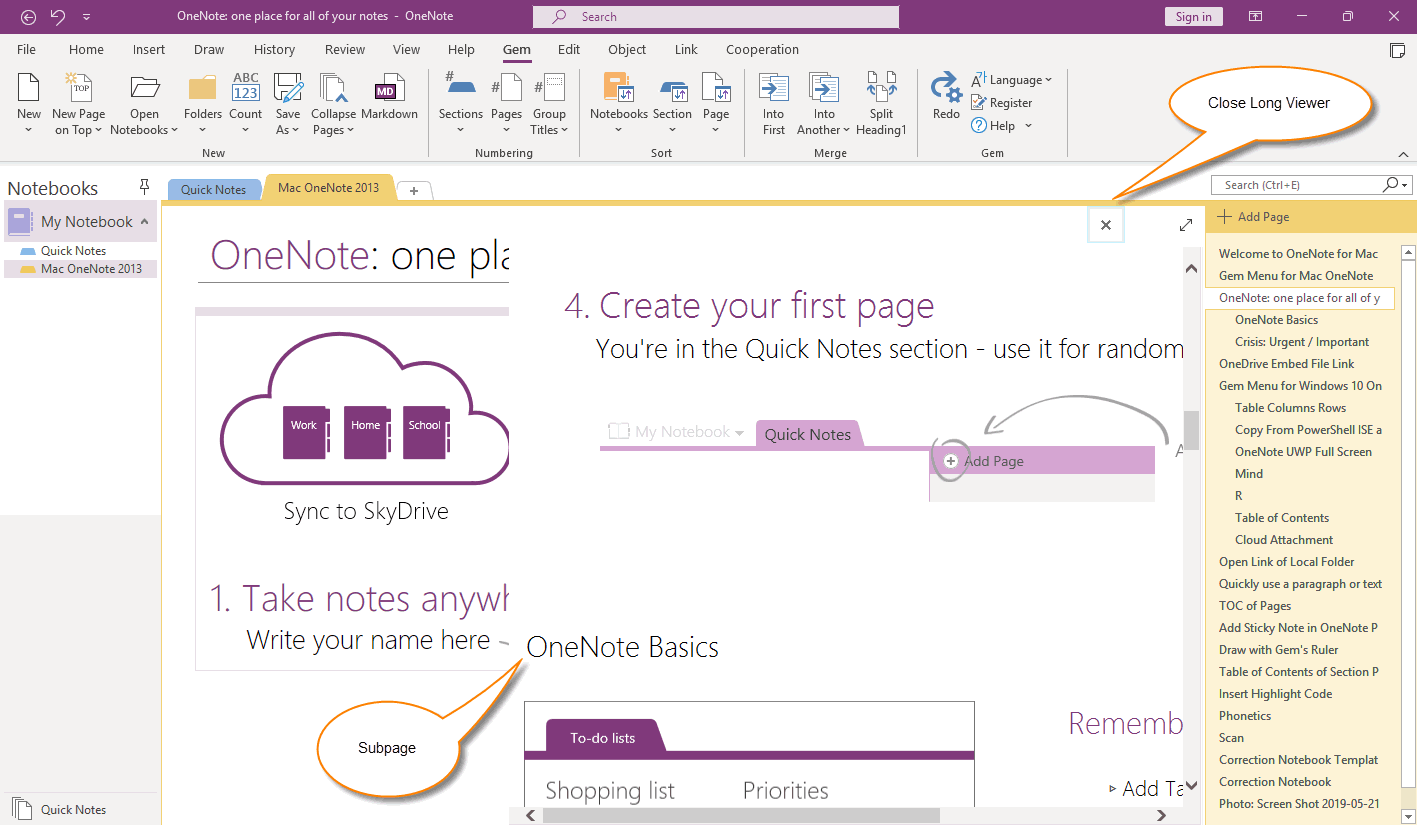This screenshot has height=825, width=1417.
Task: Click the open notebook pane icon top right
Action: pyautogui.click(x=1397, y=50)
